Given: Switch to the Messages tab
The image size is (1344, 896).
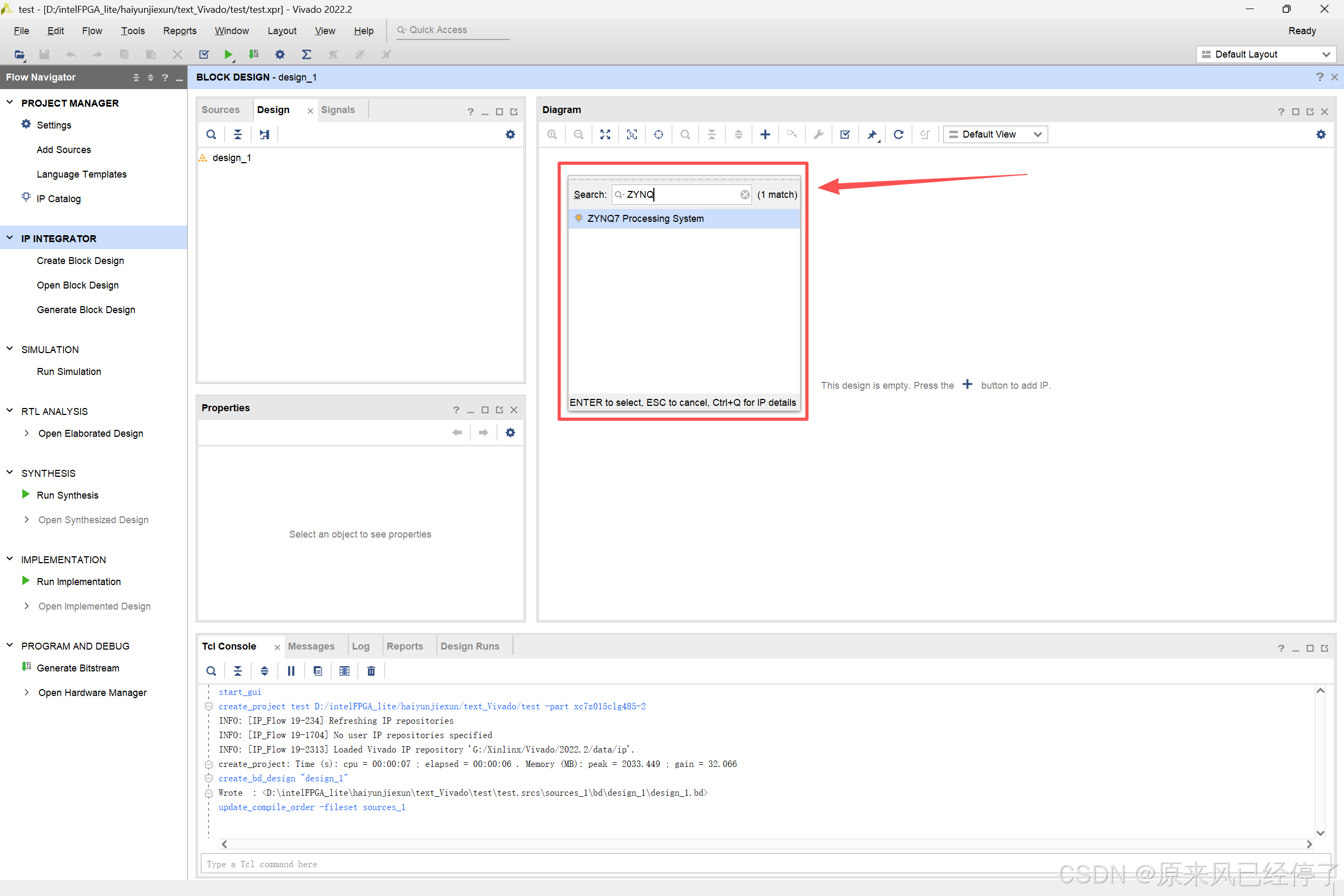Looking at the screenshot, I should tap(311, 646).
